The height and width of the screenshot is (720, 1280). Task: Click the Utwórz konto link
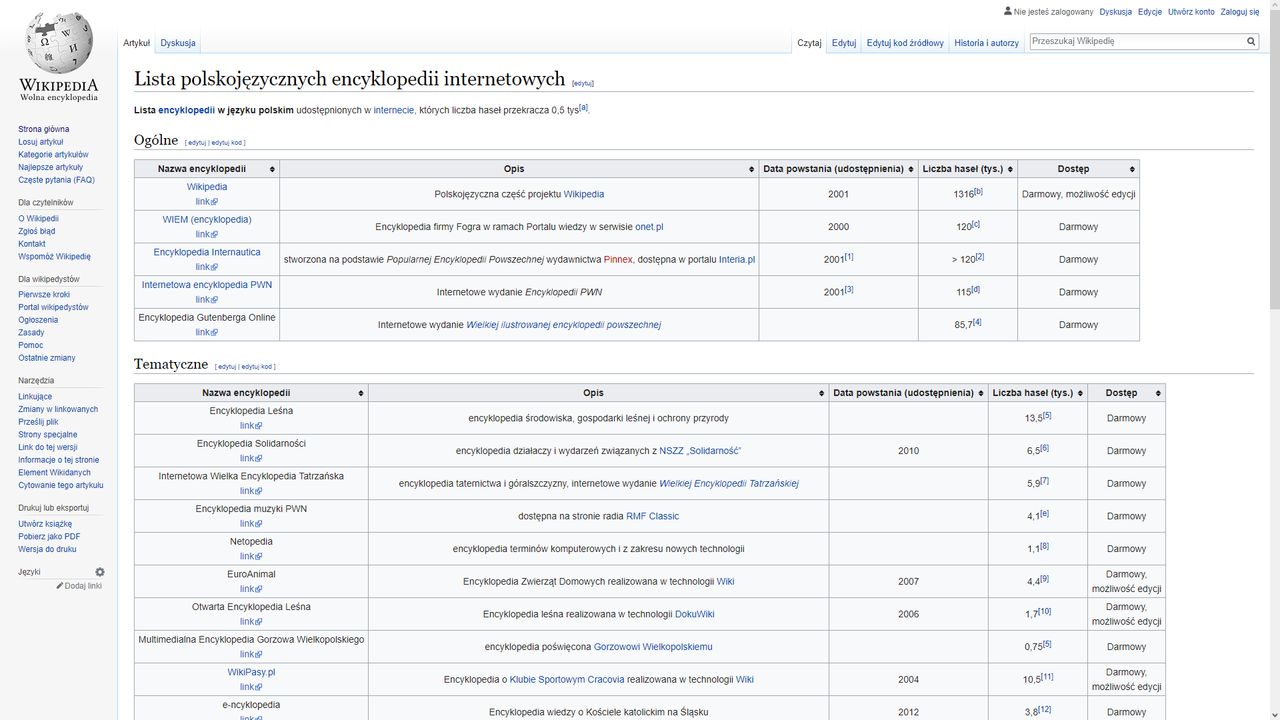tap(1191, 12)
